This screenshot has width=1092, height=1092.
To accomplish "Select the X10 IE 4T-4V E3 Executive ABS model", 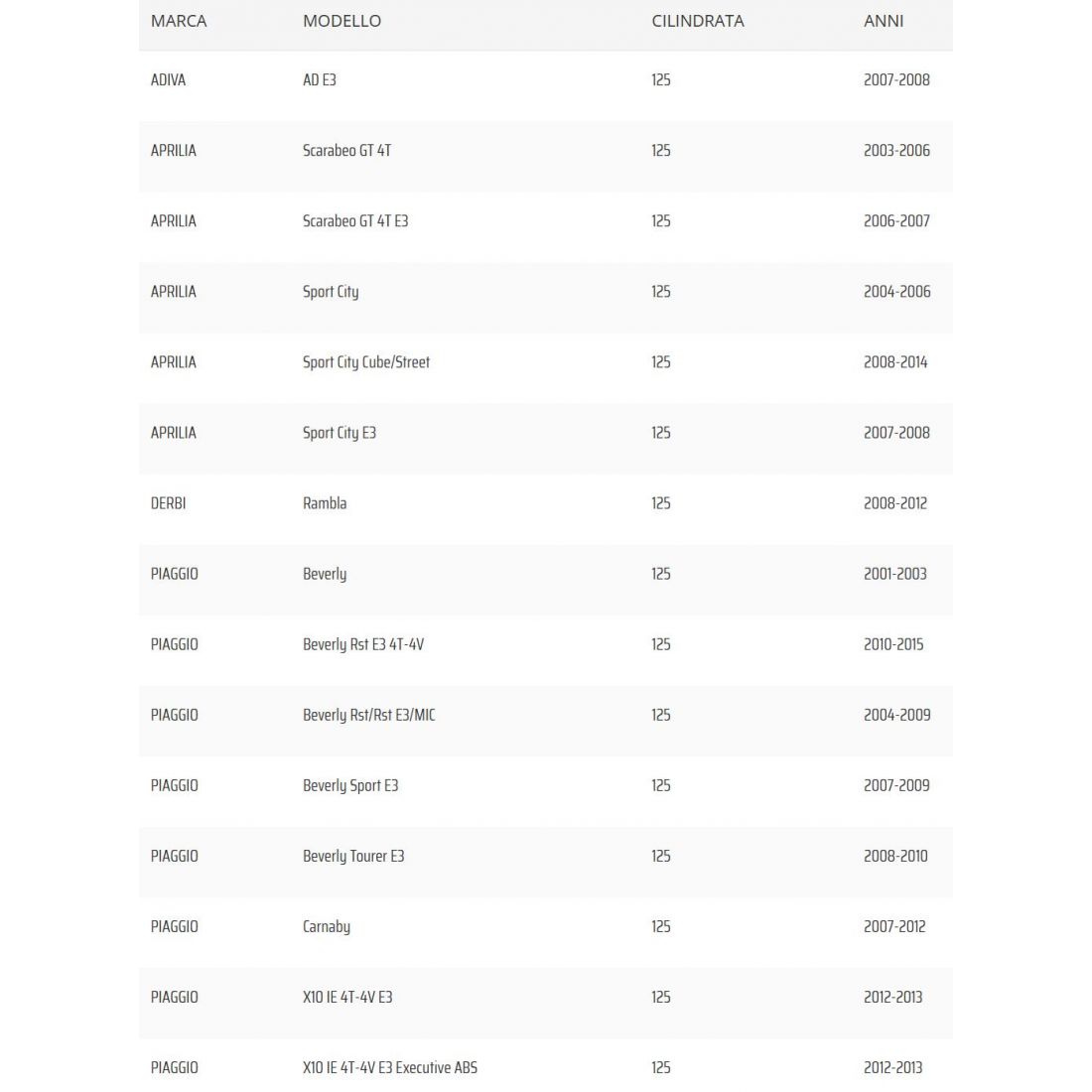I will click(389, 1068).
